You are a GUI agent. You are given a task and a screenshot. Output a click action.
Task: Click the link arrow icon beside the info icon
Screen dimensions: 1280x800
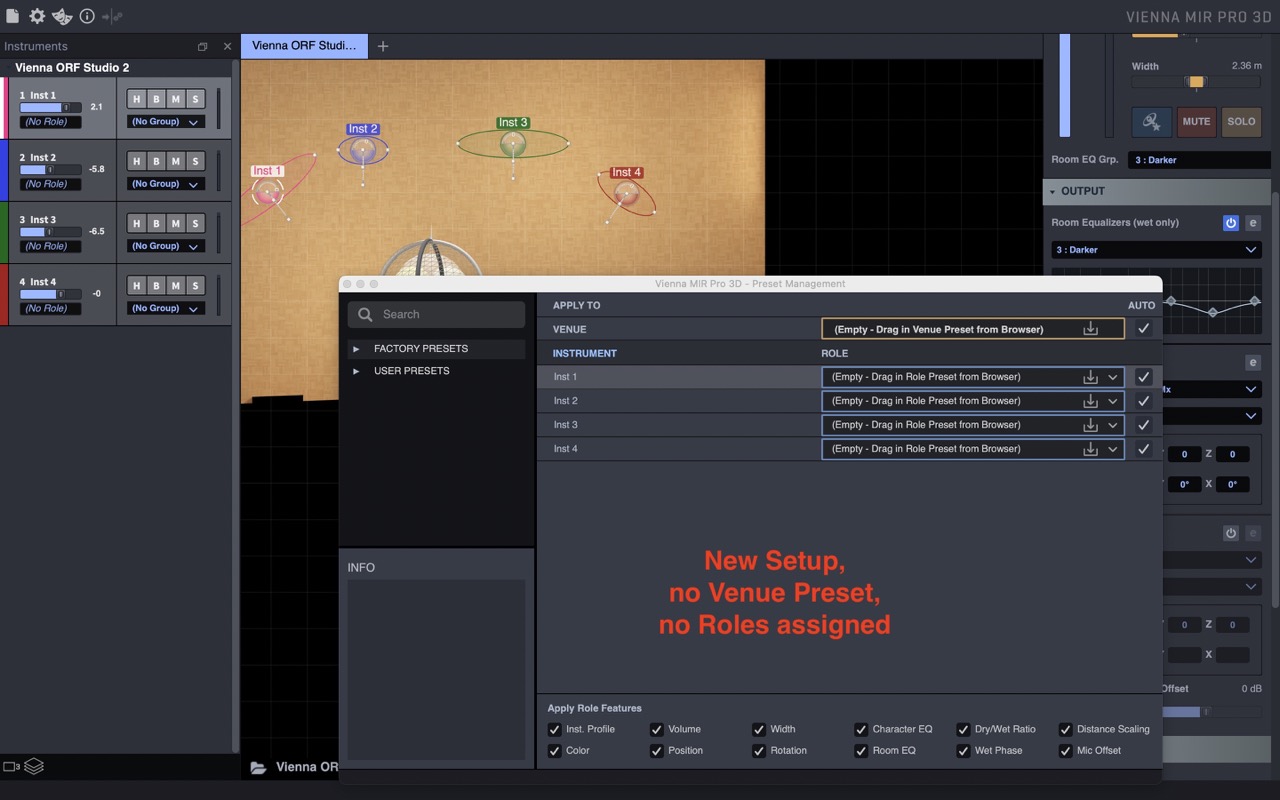[x=112, y=16]
